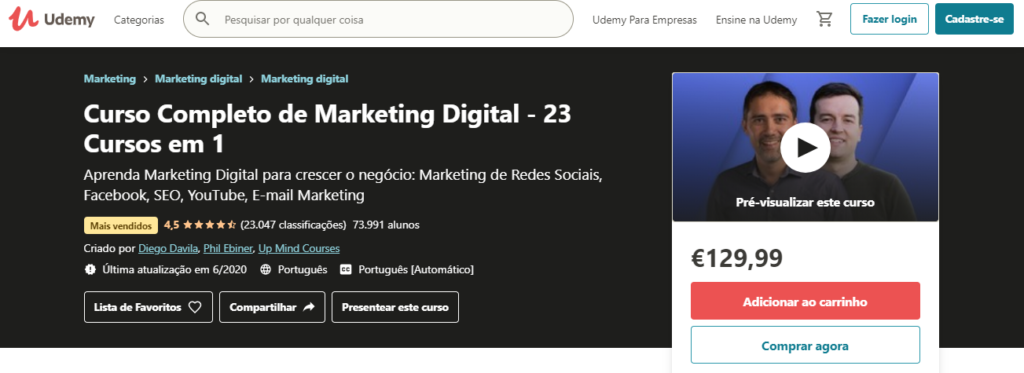The height and width of the screenshot is (373, 1024).
Task: Open the last breadcrumb Marketing digital
Action: click(x=304, y=78)
